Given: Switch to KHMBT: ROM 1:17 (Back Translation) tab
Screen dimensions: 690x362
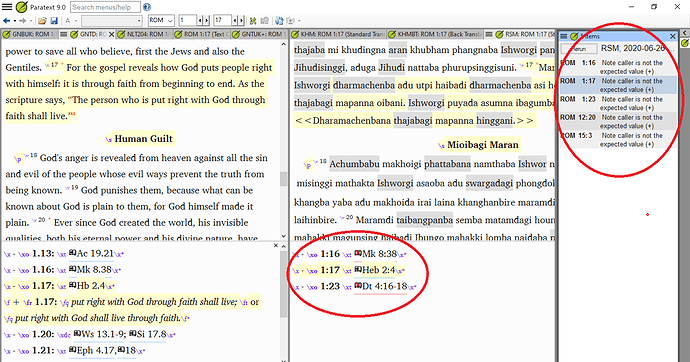Looking at the screenshot, I should pyautogui.click(x=435, y=34).
